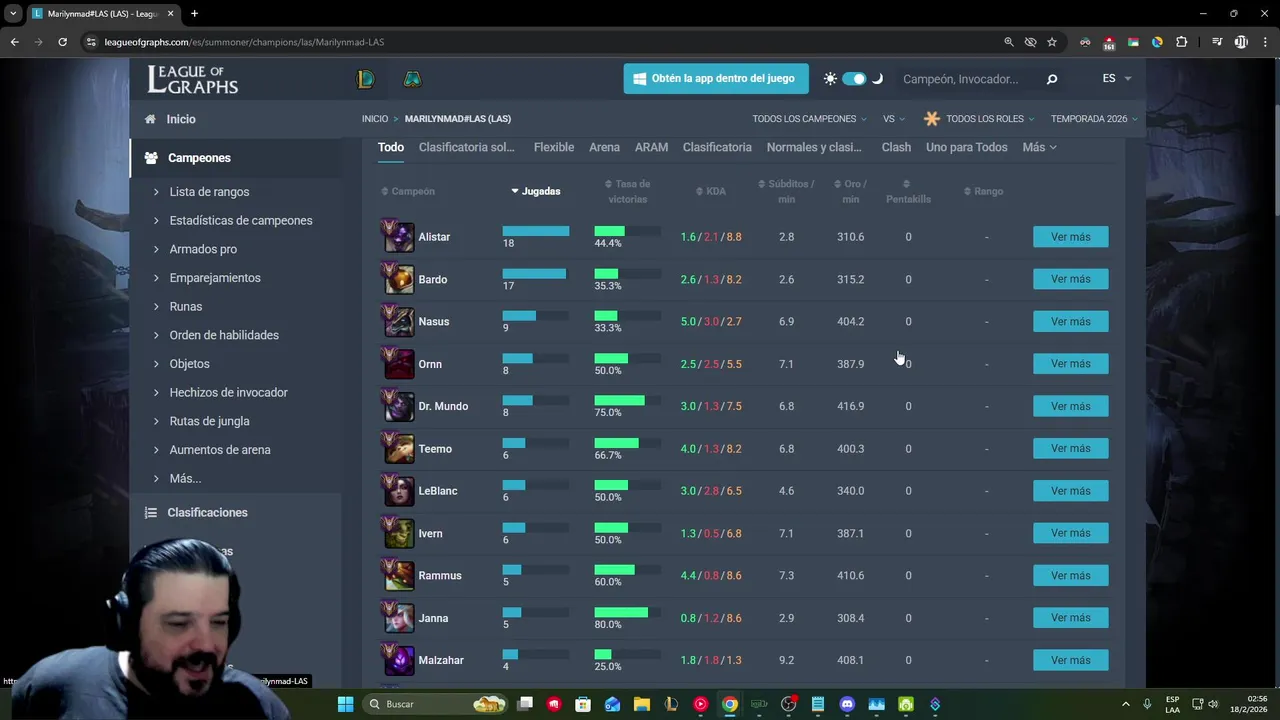
Task: Expand the Más queue tabs dropdown
Action: (1039, 147)
